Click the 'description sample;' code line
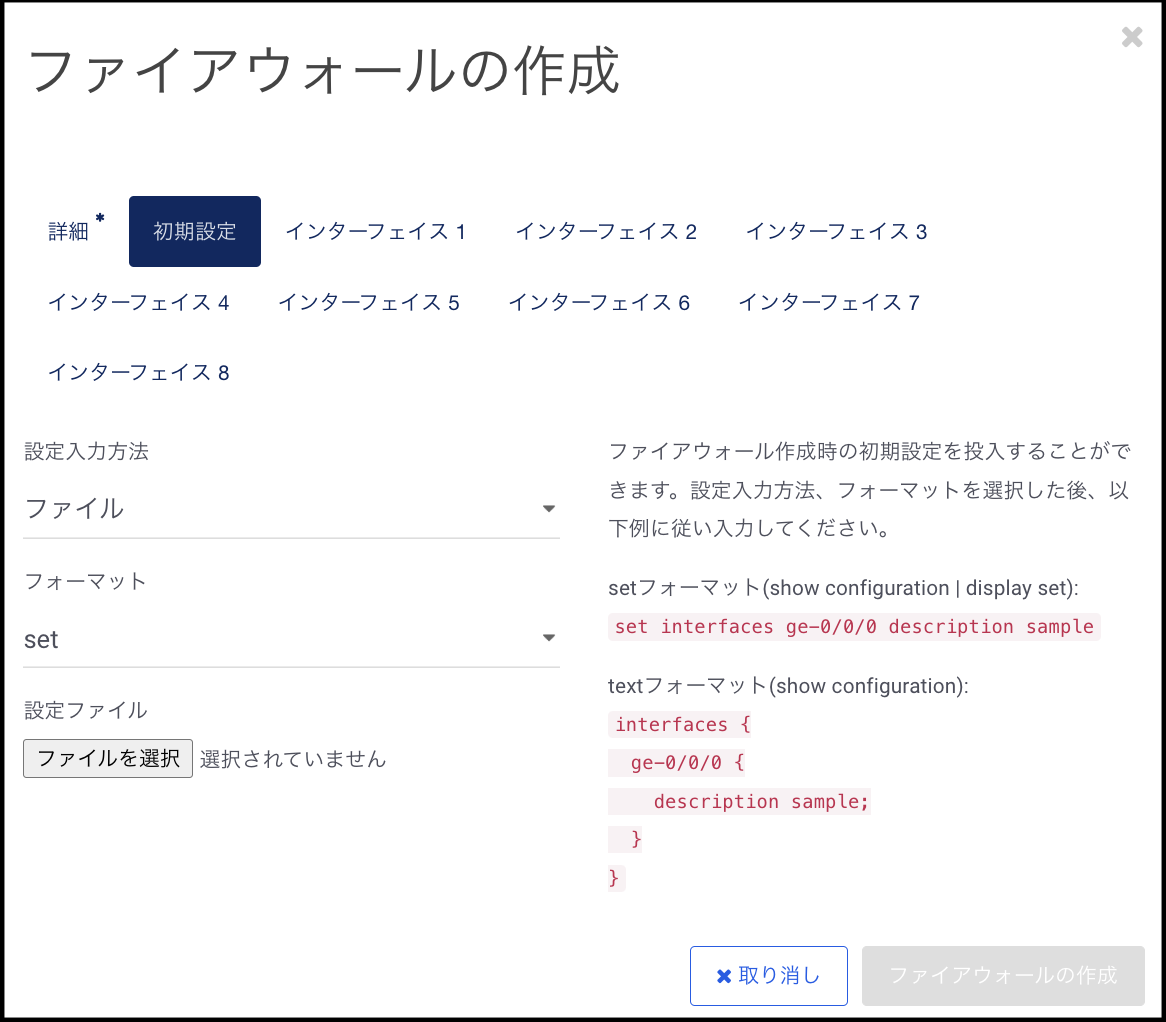 tap(761, 801)
